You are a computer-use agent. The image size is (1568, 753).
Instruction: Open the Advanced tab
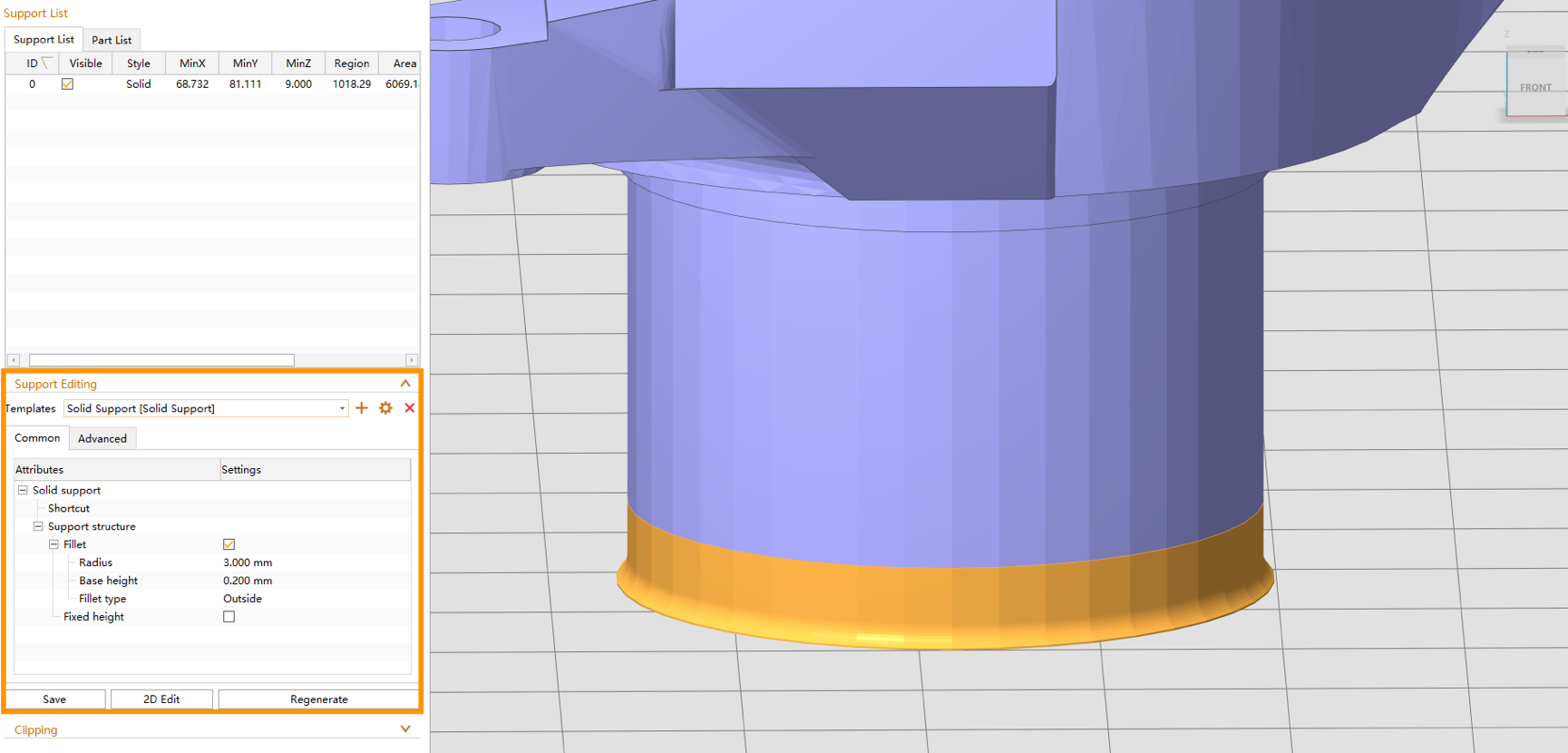point(102,438)
